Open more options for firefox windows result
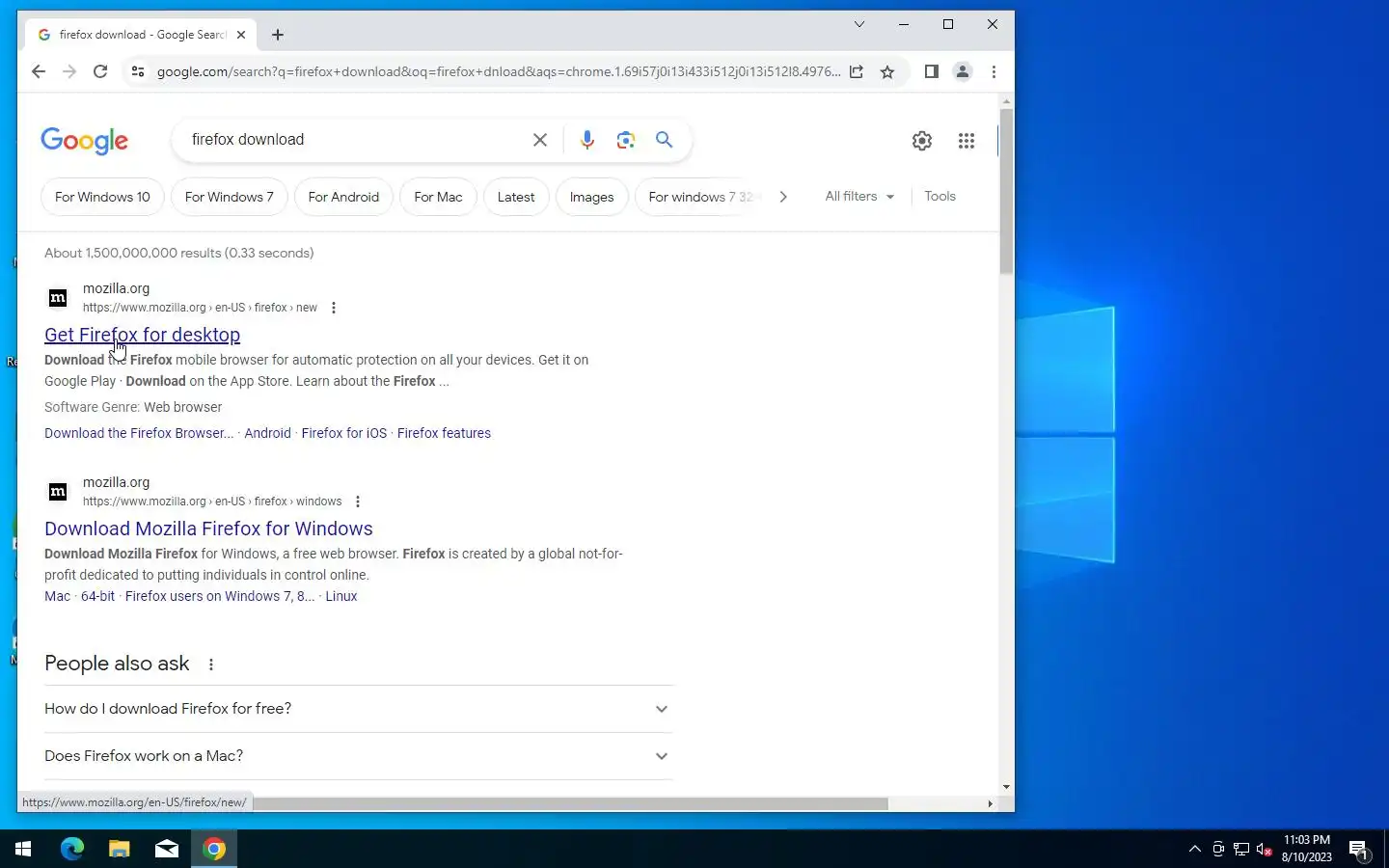Image resolution: width=1389 pixels, height=868 pixels. [x=358, y=502]
